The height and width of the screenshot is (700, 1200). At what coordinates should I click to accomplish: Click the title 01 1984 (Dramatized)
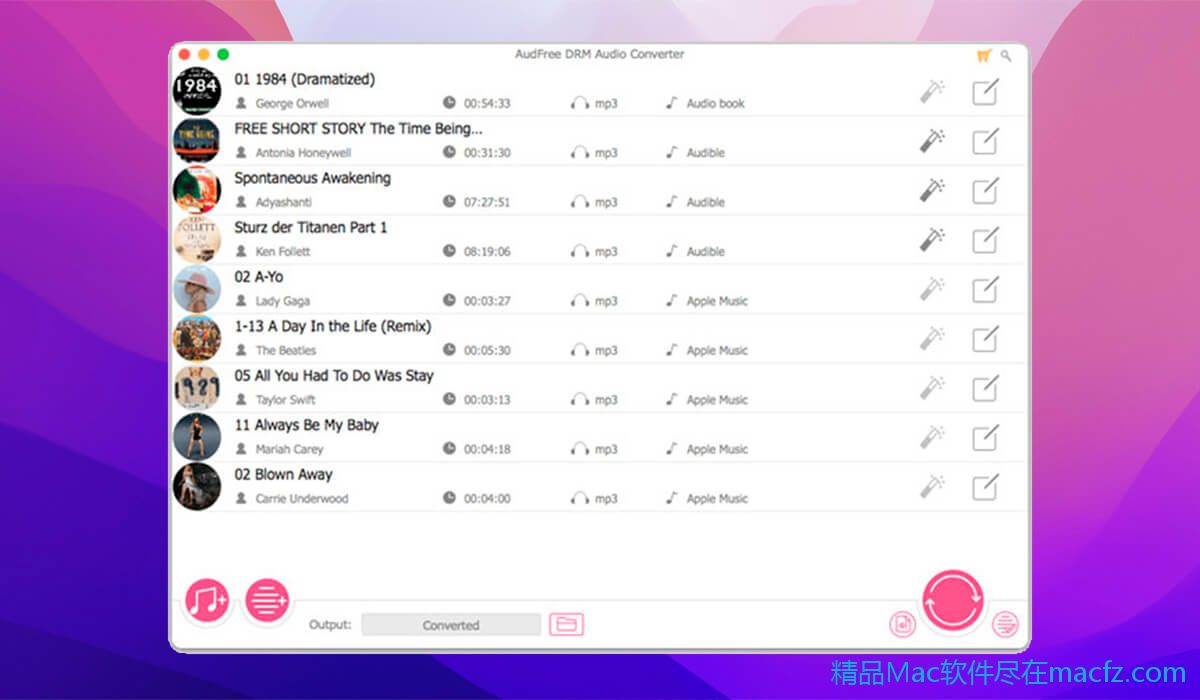pyautogui.click(x=305, y=79)
